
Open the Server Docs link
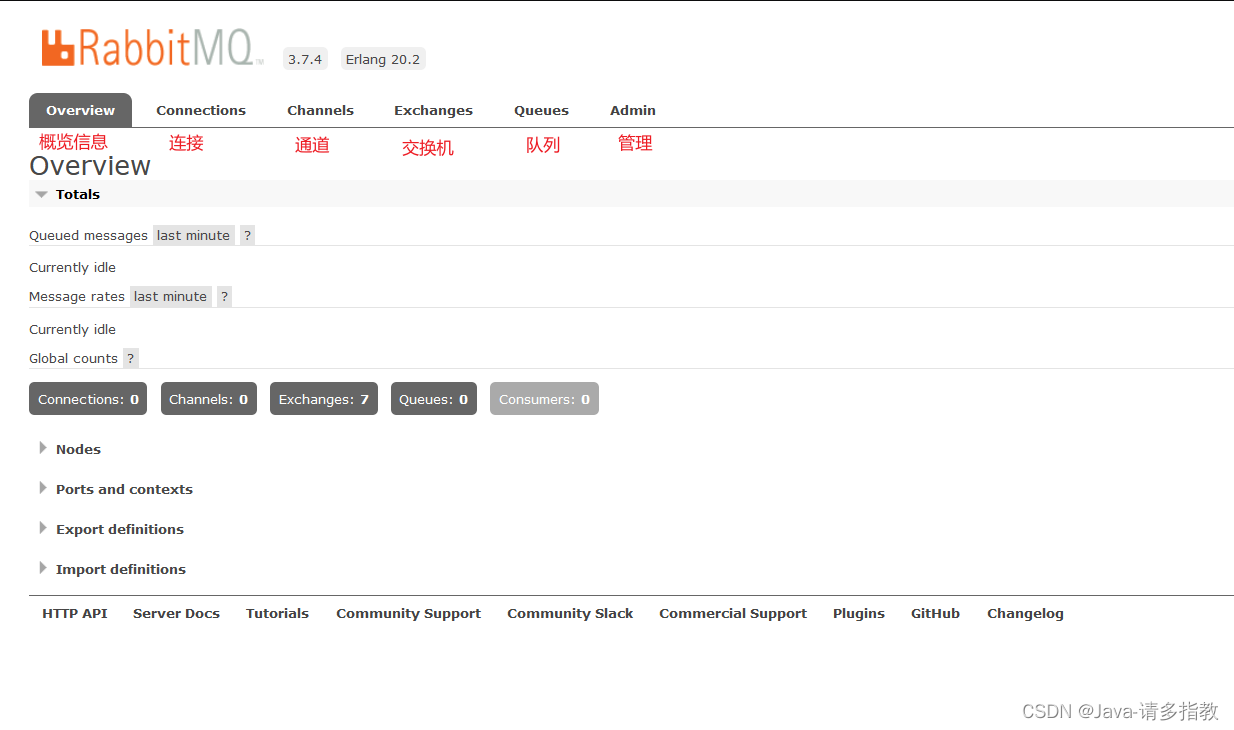176,613
